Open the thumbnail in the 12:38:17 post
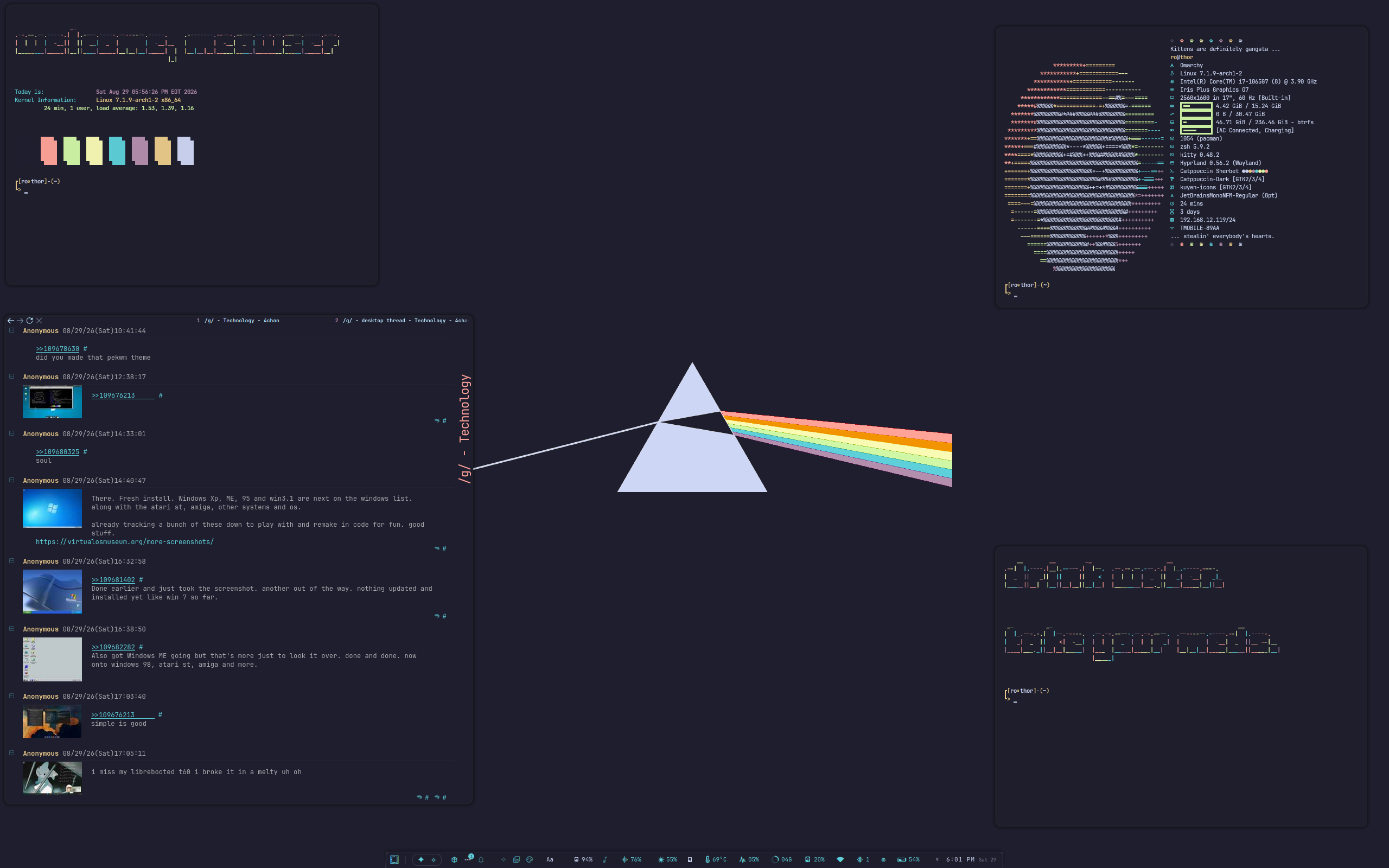The width and height of the screenshot is (1389, 868). [52, 401]
